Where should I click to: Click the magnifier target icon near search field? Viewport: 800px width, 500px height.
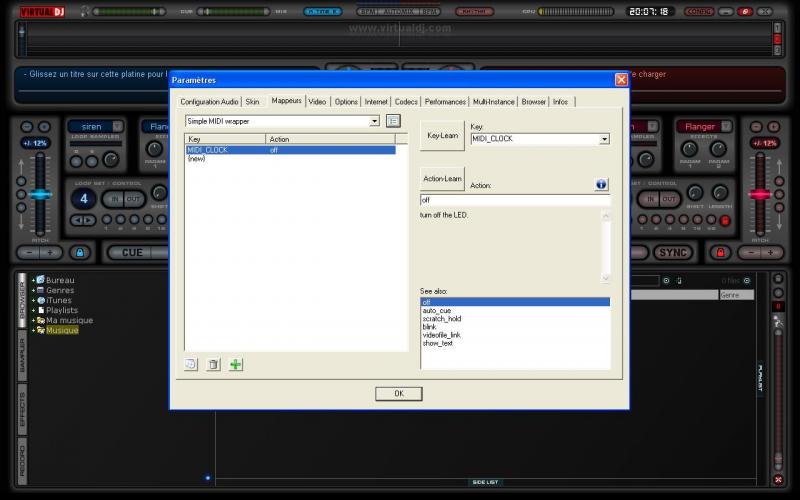coord(666,281)
